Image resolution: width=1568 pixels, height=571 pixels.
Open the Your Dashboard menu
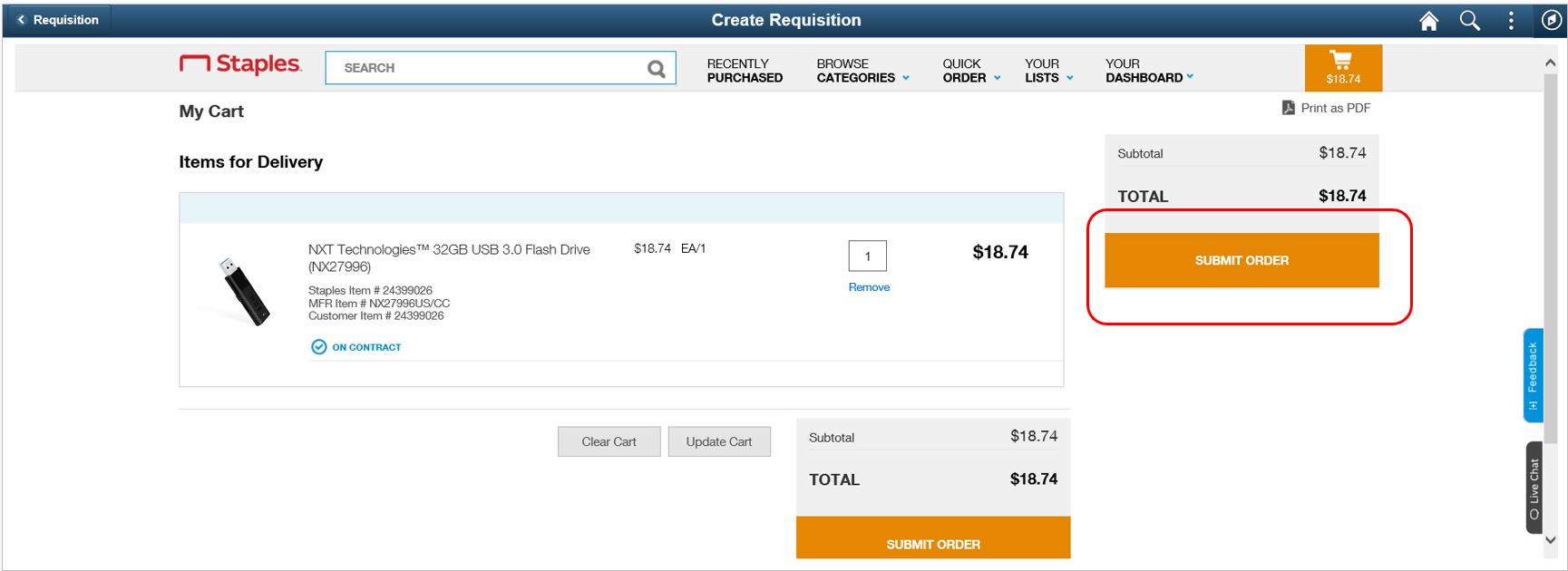tap(1148, 71)
